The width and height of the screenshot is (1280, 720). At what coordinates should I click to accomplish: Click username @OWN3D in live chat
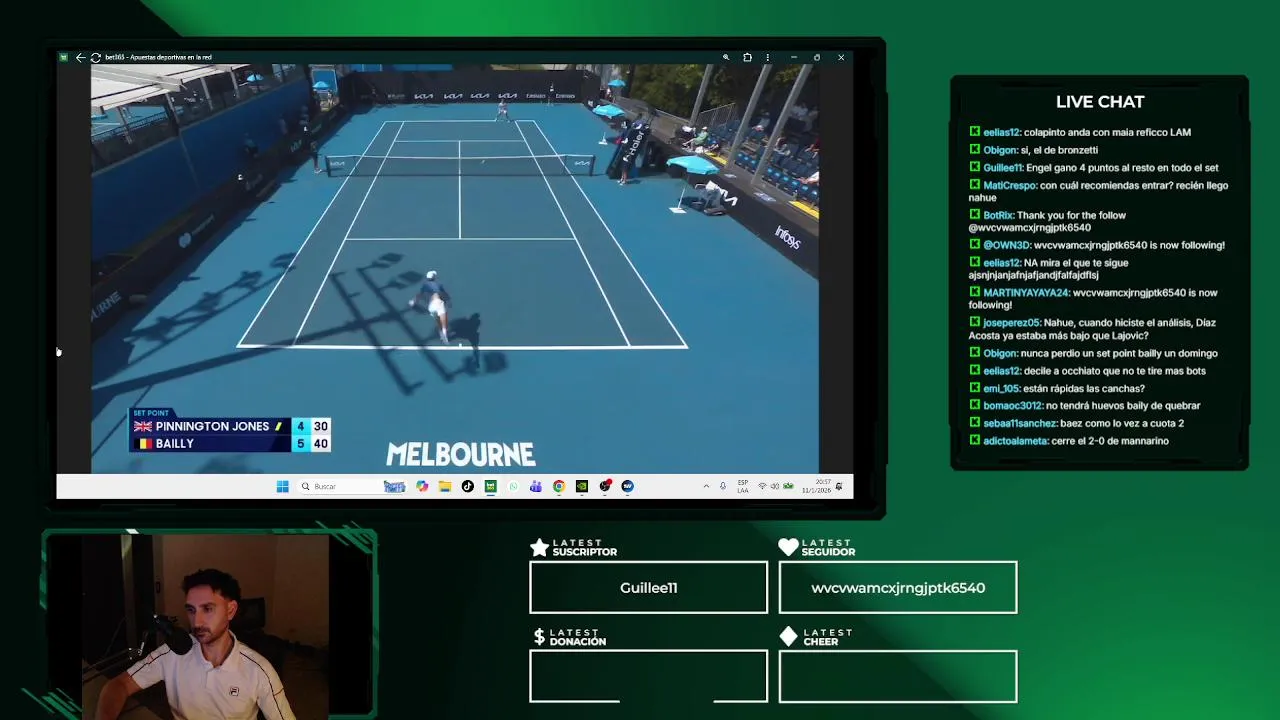point(1007,245)
